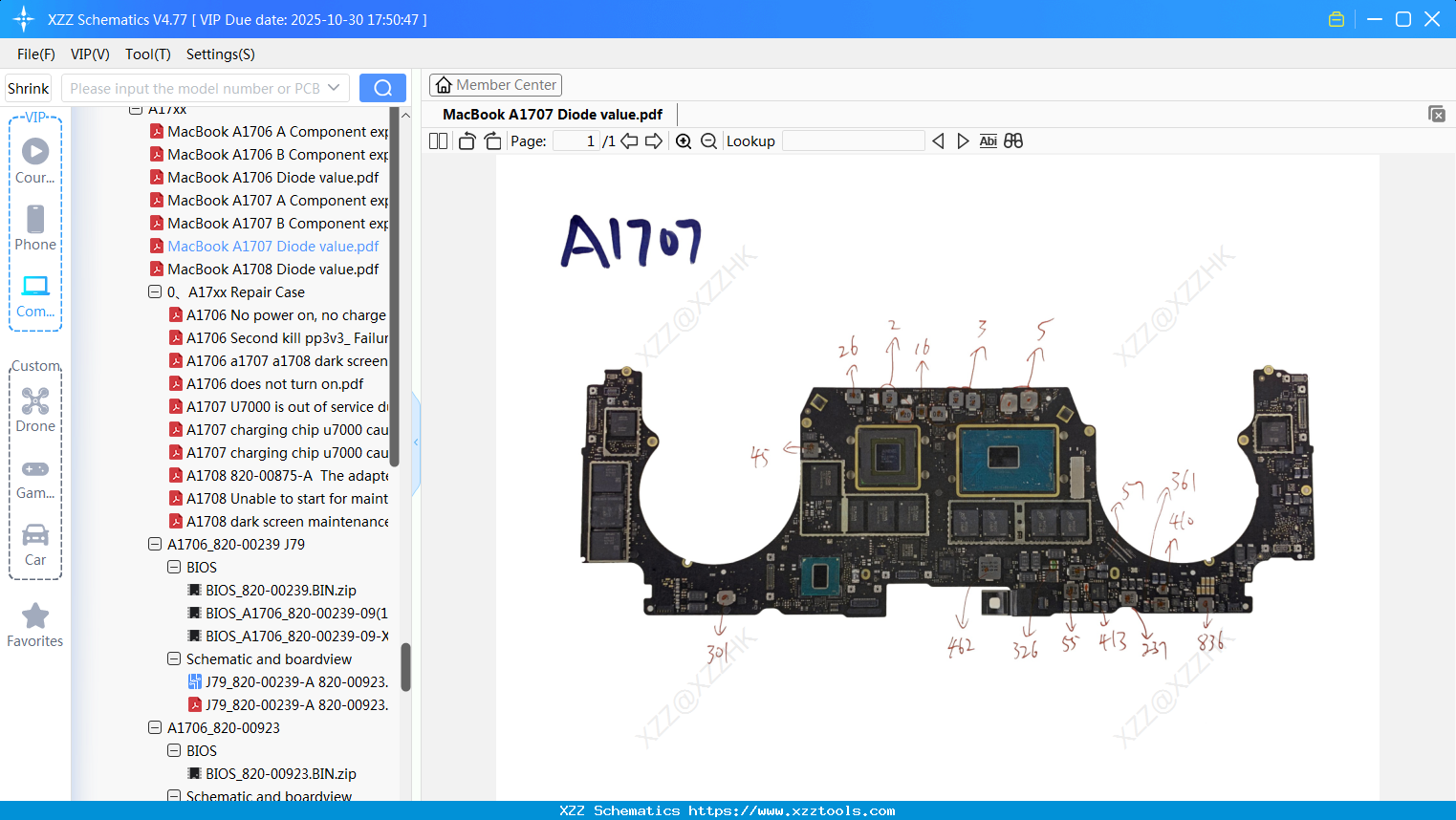Click the search magnifier button
Image resolution: width=1456 pixels, height=820 pixels.
(382, 88)
